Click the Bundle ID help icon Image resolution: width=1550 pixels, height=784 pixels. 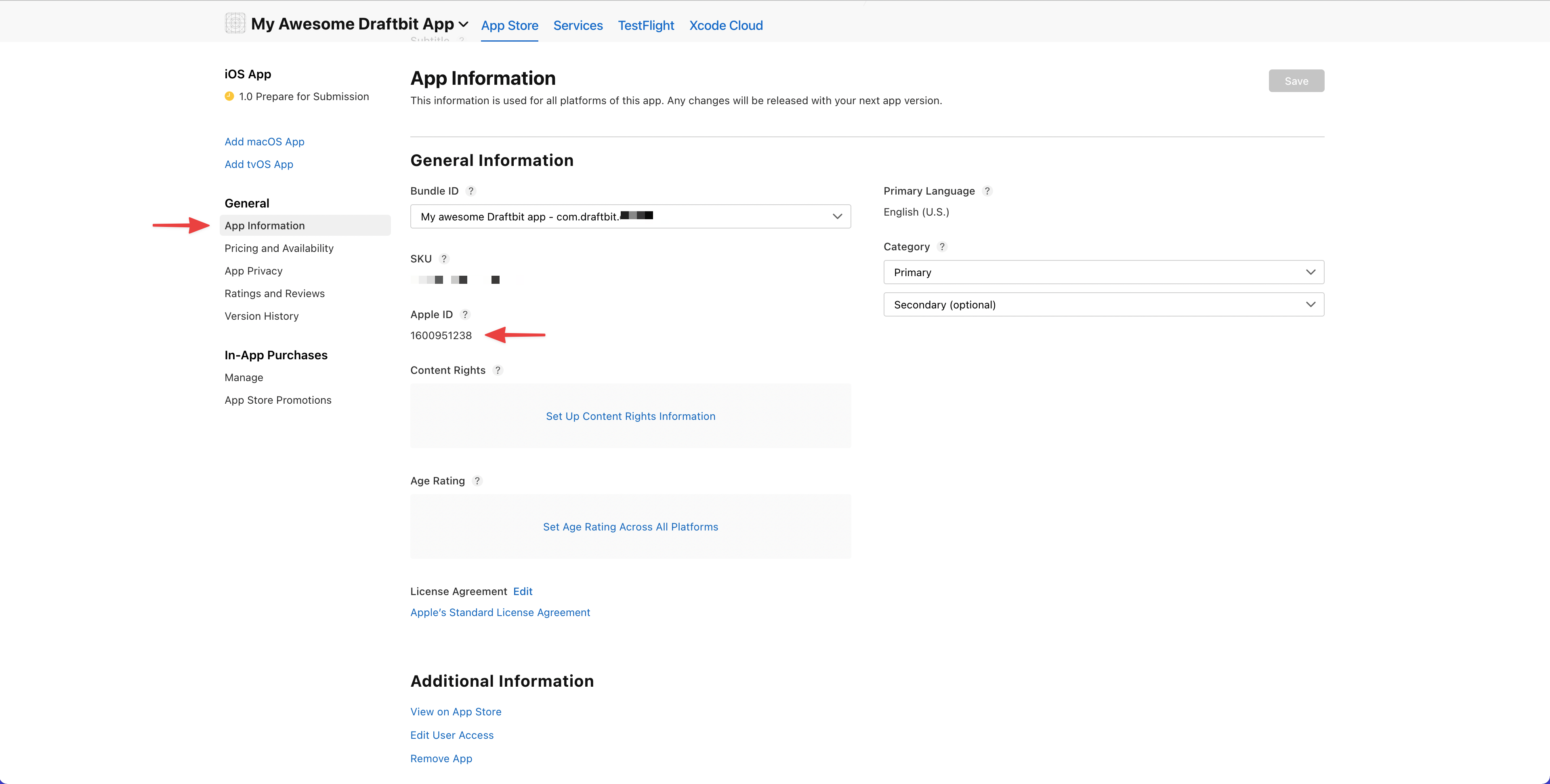pyautogui.click(x=471, y=191)
